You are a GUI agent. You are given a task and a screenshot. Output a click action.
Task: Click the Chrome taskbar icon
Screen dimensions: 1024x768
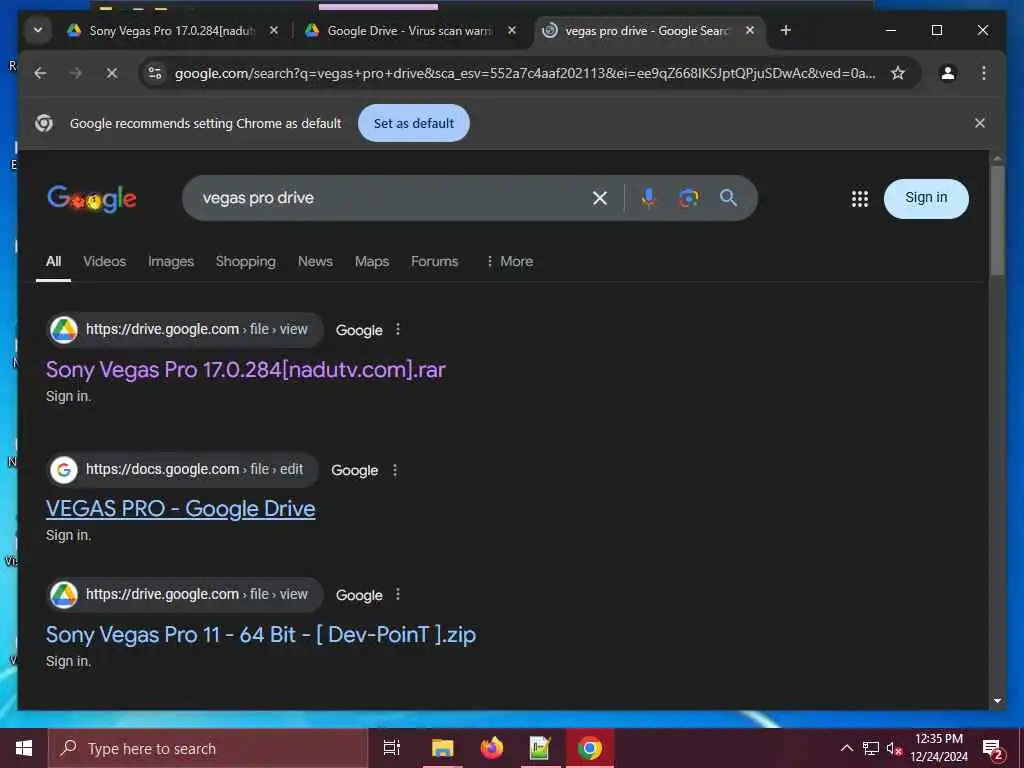coord(589,748)
